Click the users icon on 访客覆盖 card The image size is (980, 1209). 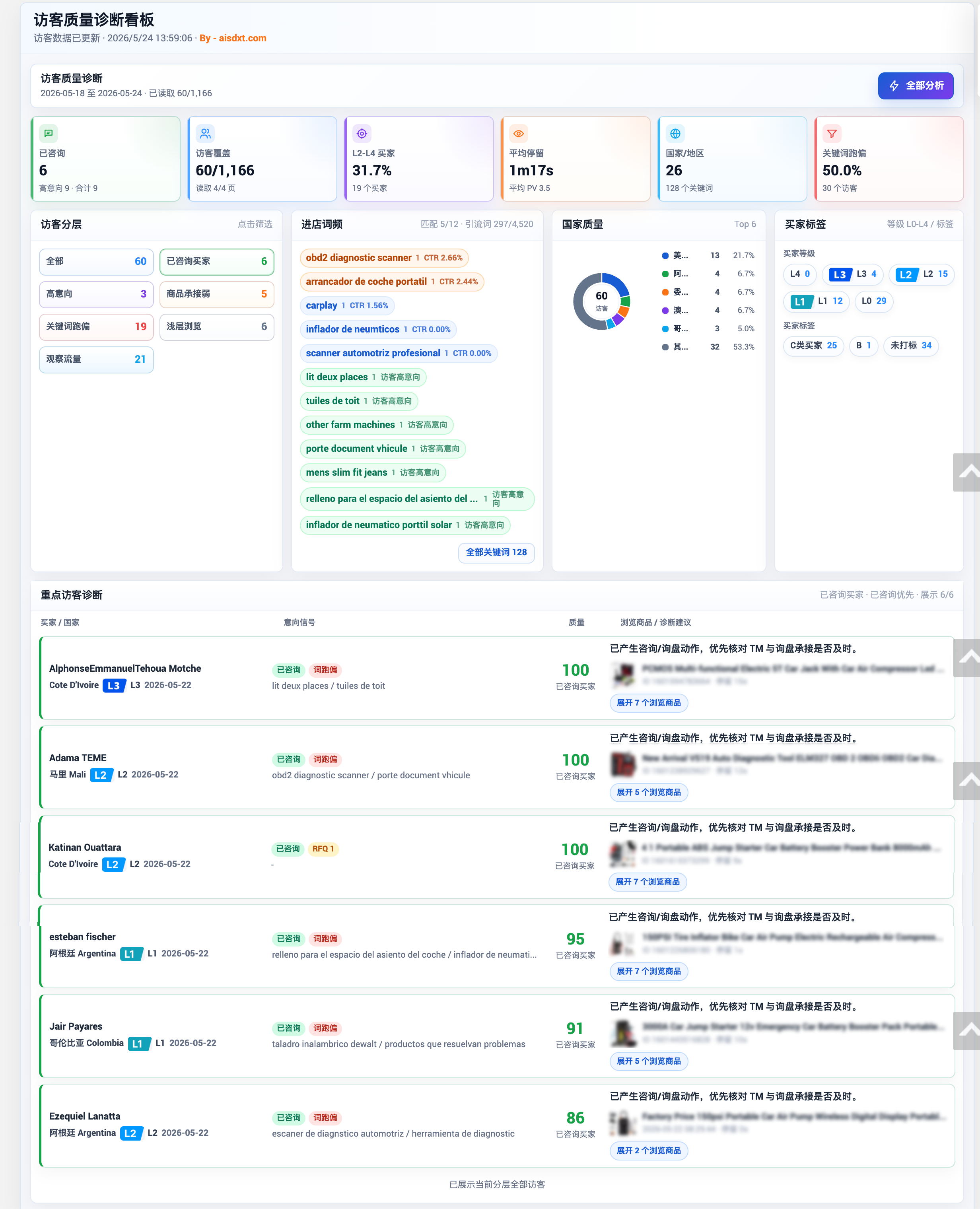tap(206, 133)
